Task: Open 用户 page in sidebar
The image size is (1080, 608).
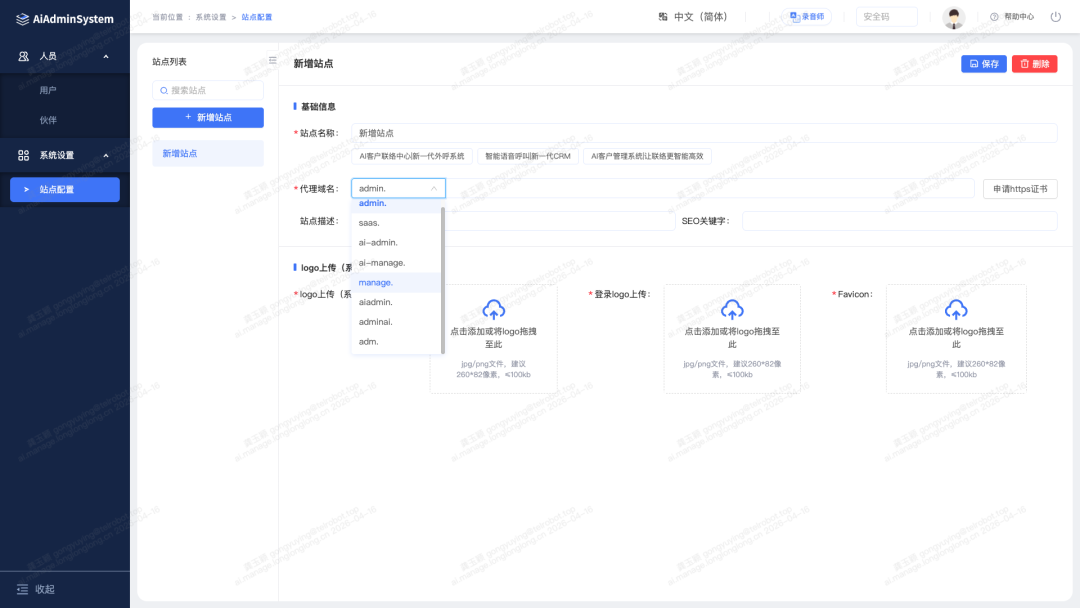Action: (48, 90)
